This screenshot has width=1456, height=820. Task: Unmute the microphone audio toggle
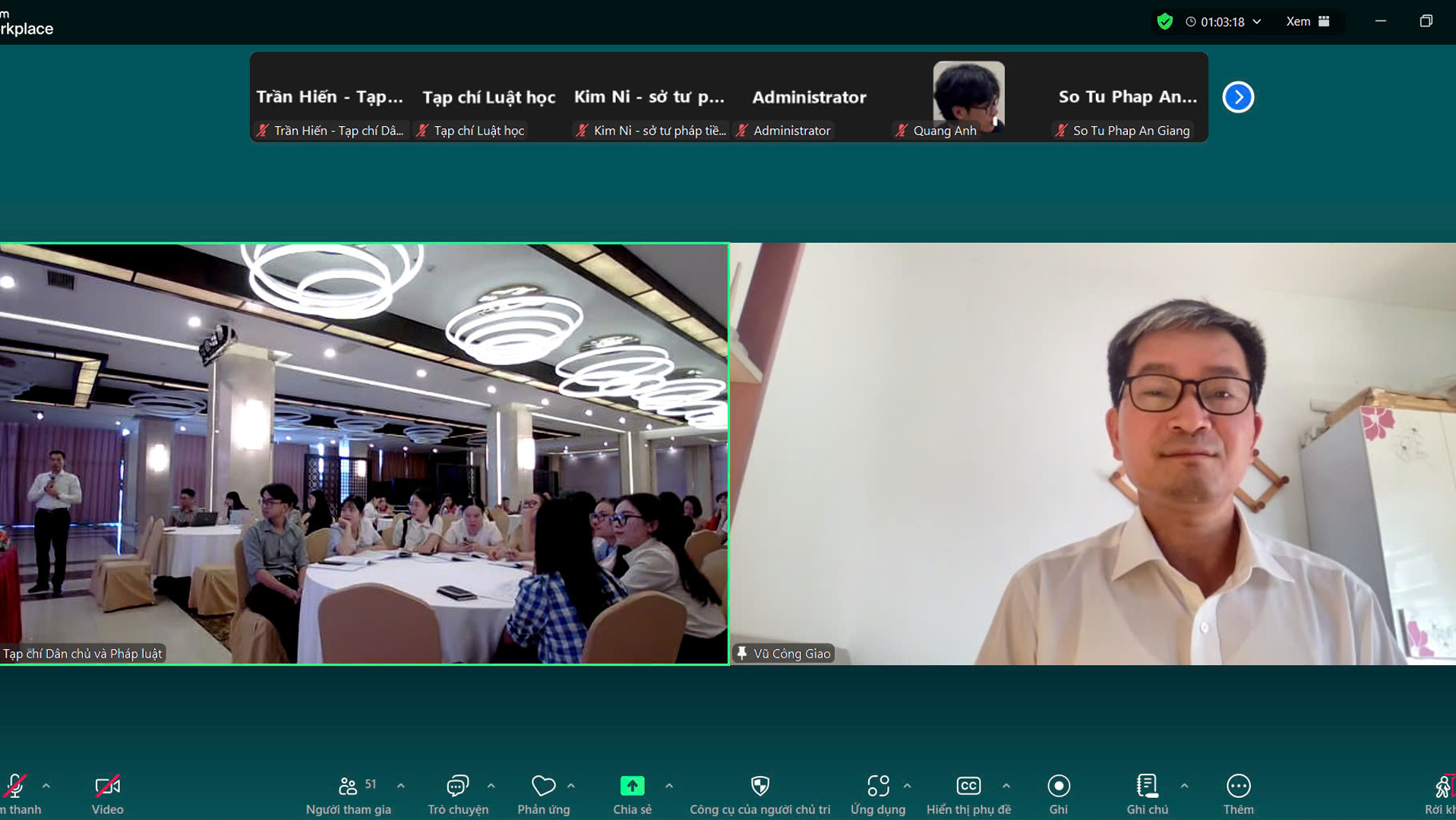tap(15, 787)
